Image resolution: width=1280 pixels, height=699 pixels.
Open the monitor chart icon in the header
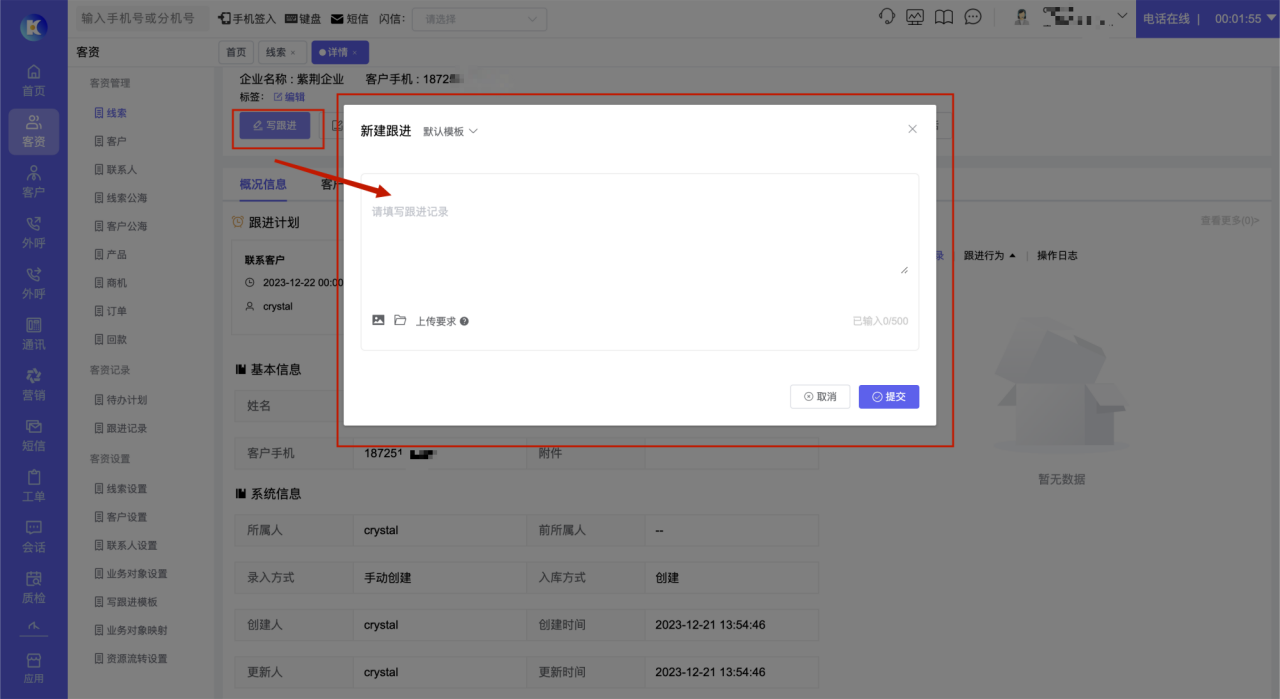(915, 18)
